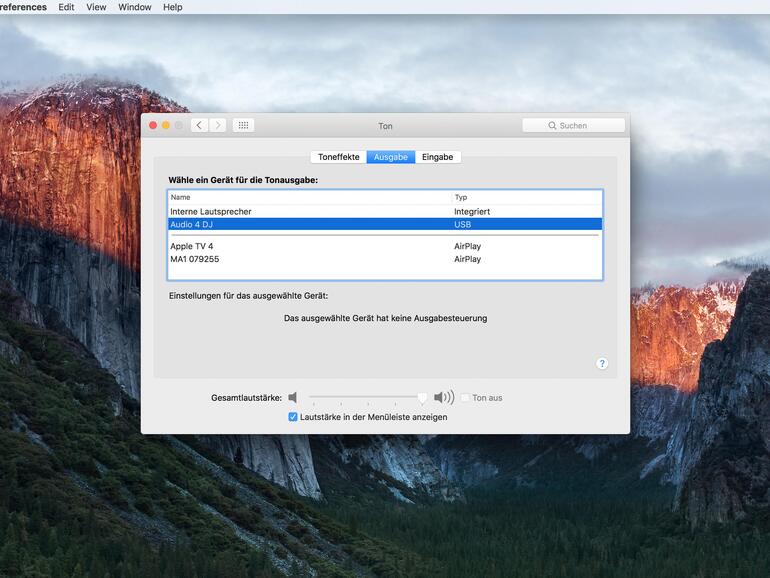
Task: Show all preferences via the grid icon
Action: 243,125
